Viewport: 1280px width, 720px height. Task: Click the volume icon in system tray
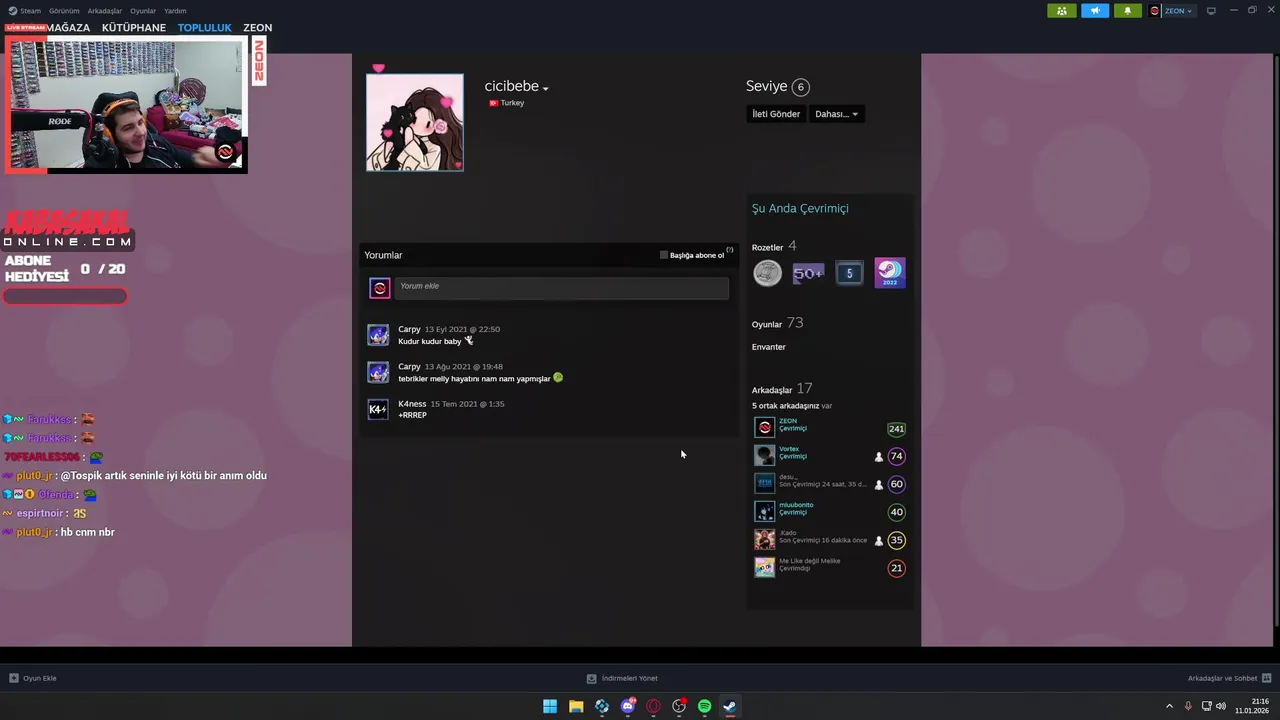[1220, 706]
